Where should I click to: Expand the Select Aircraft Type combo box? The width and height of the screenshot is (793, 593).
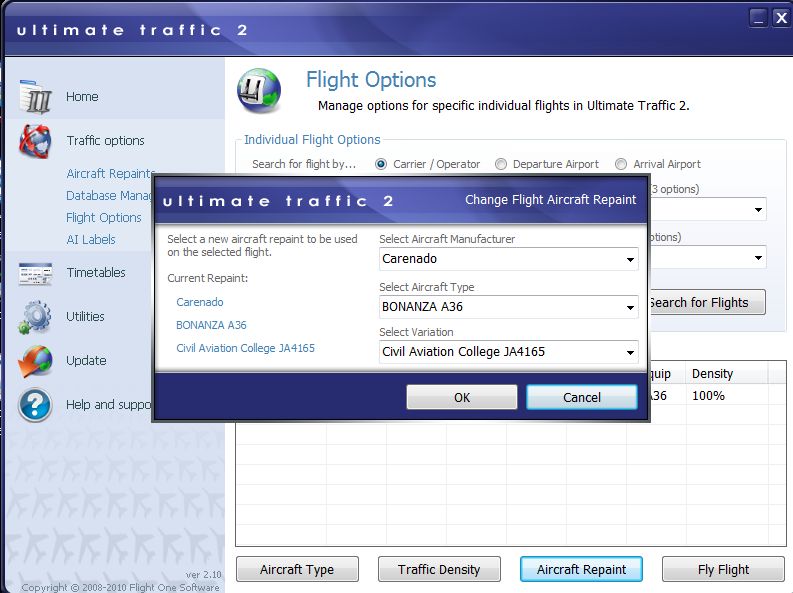pos(509,307)
